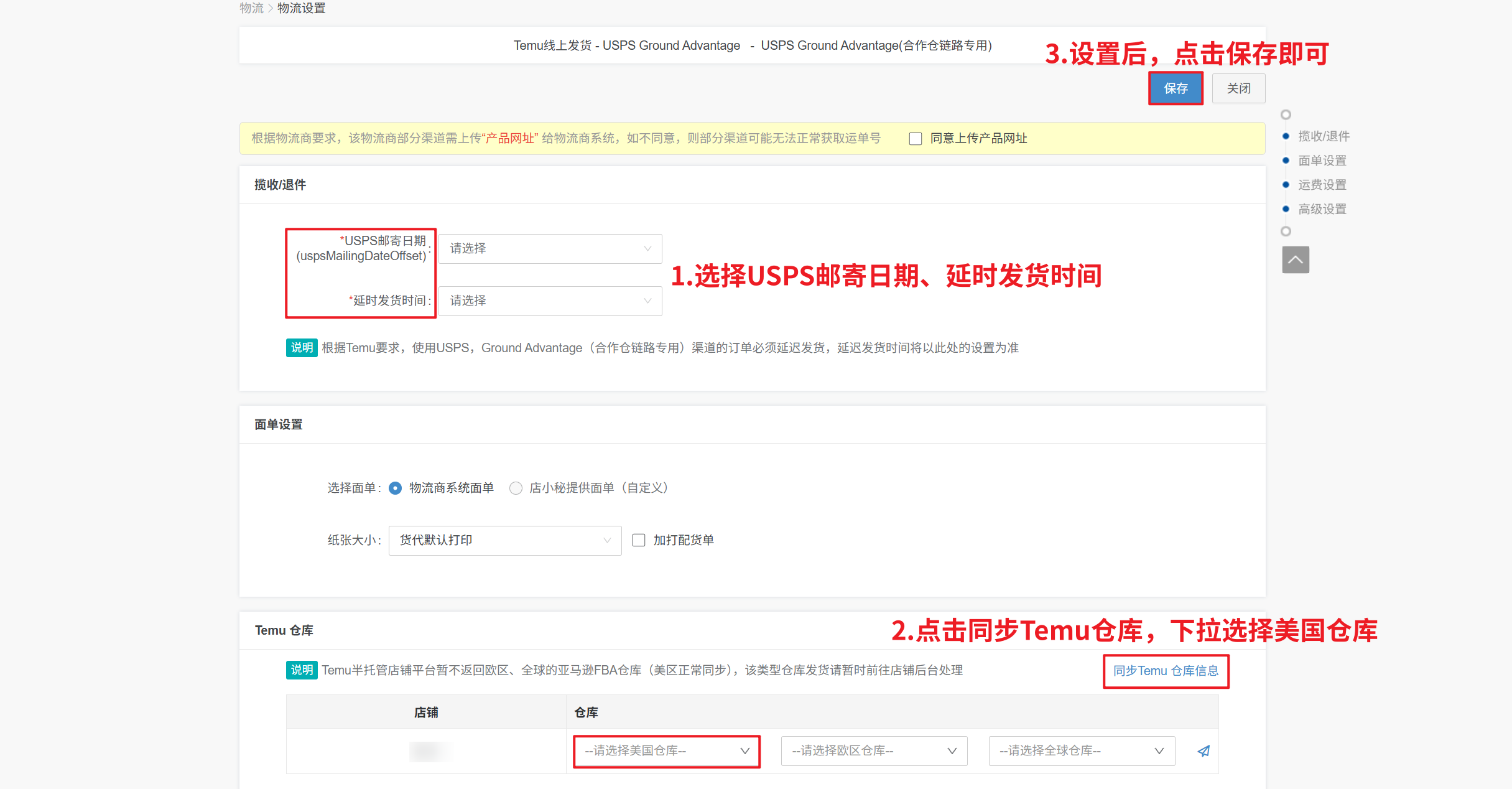Expand the 请选择美国仓库 dropdown
1512x789 pixels.
click(x=666, y=751)
